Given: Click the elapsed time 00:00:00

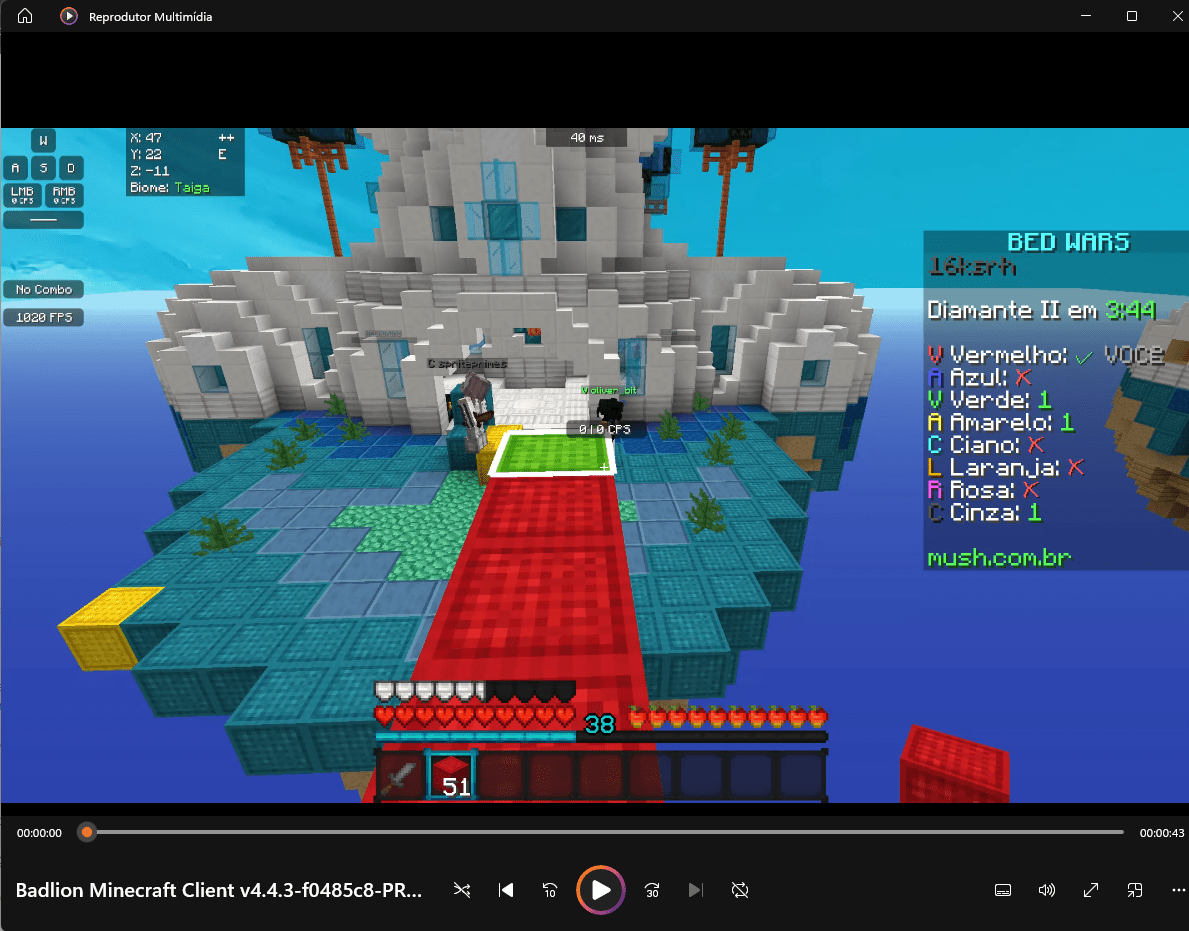Looking at the screenshot, I should click(39, 833).
